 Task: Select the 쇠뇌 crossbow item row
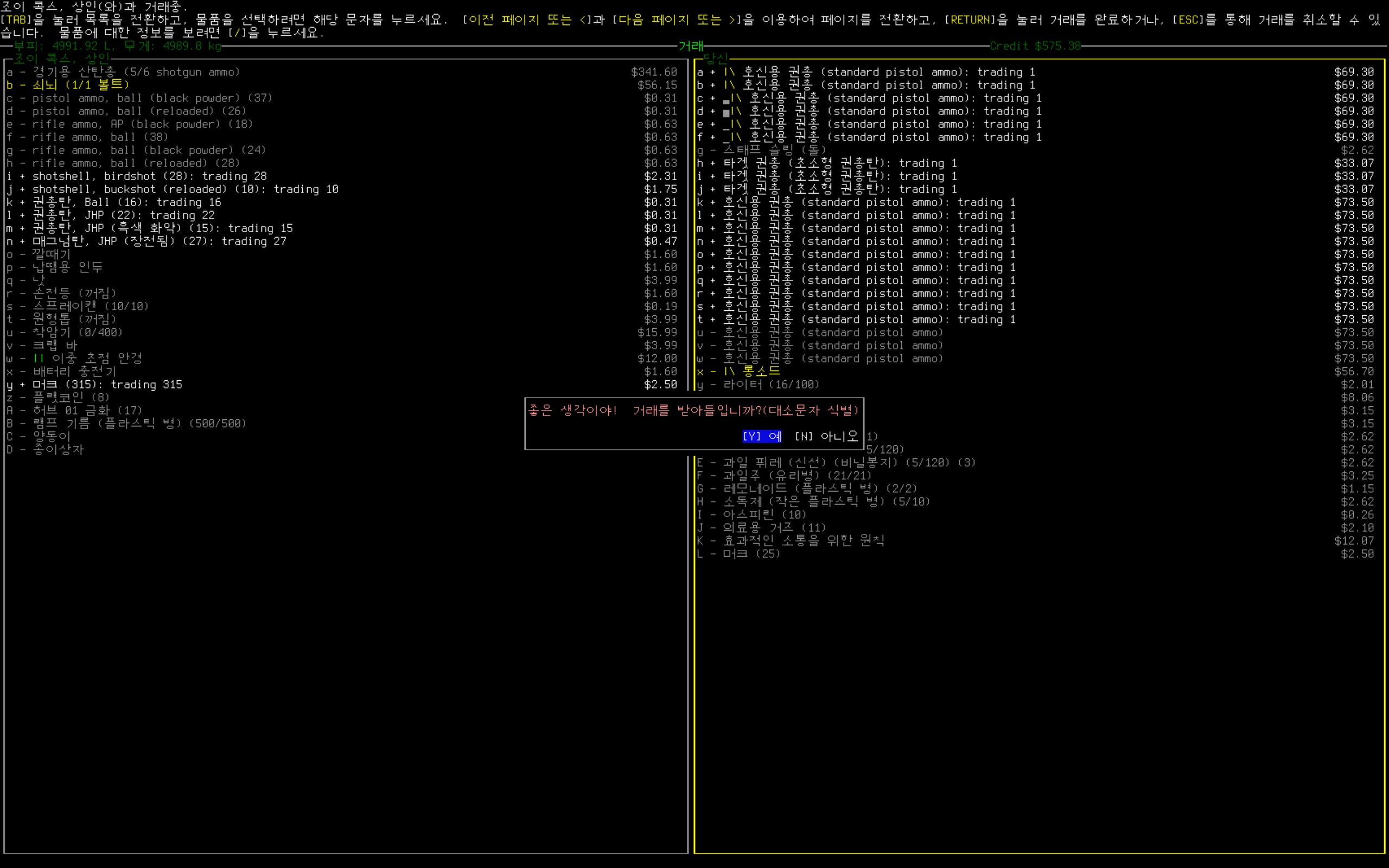[80, 85]
